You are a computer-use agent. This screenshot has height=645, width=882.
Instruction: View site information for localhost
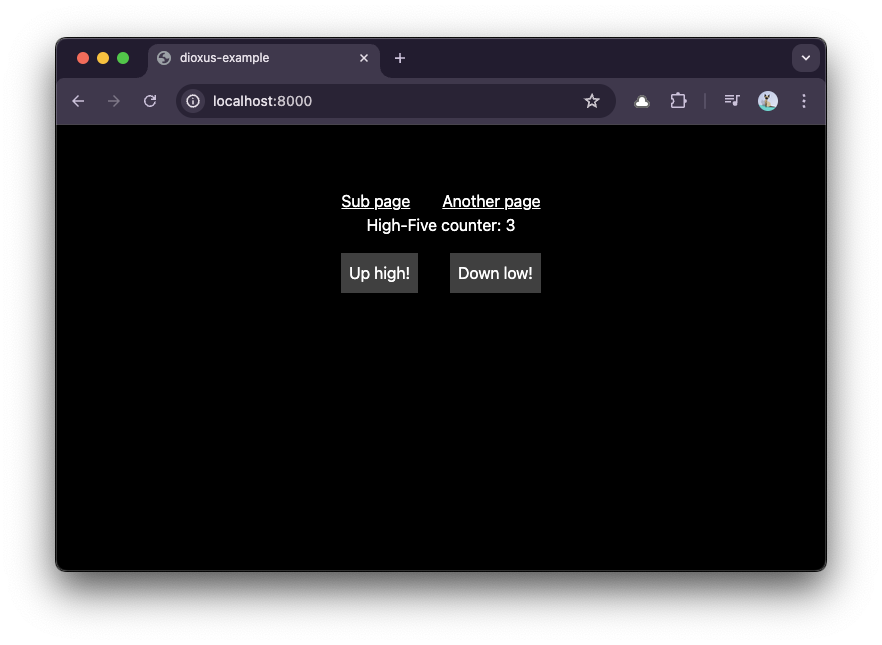pos(193,101)
